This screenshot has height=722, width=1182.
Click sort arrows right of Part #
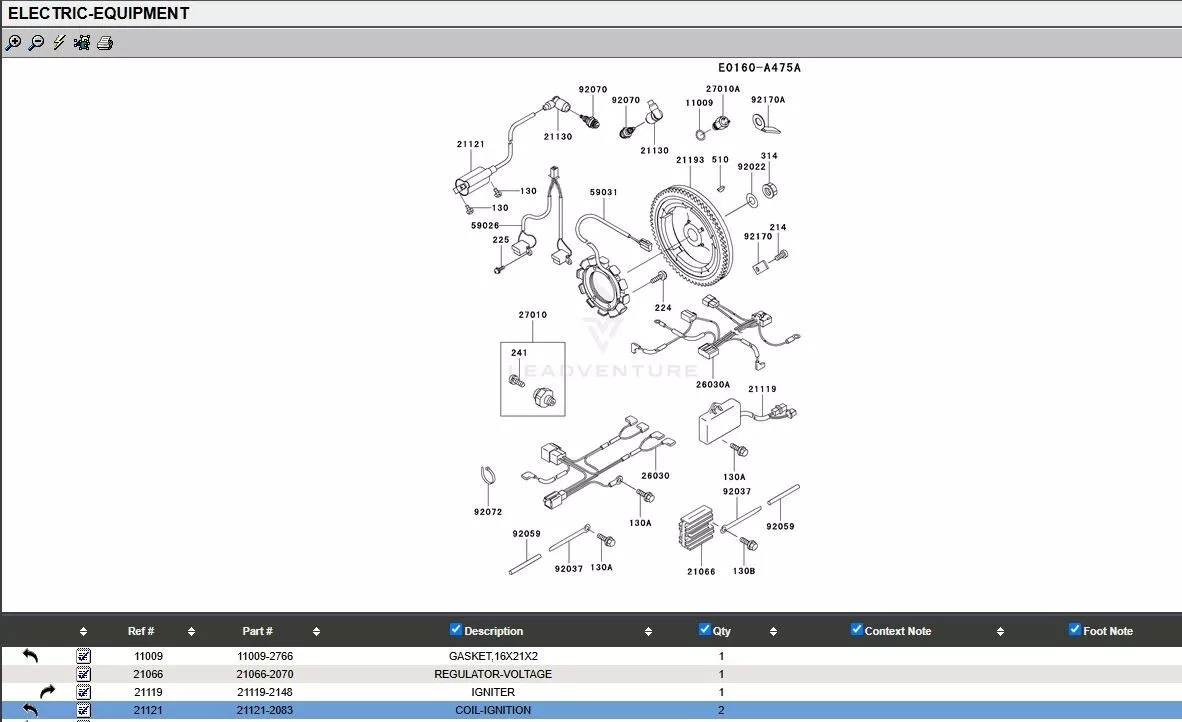point(316,632)
